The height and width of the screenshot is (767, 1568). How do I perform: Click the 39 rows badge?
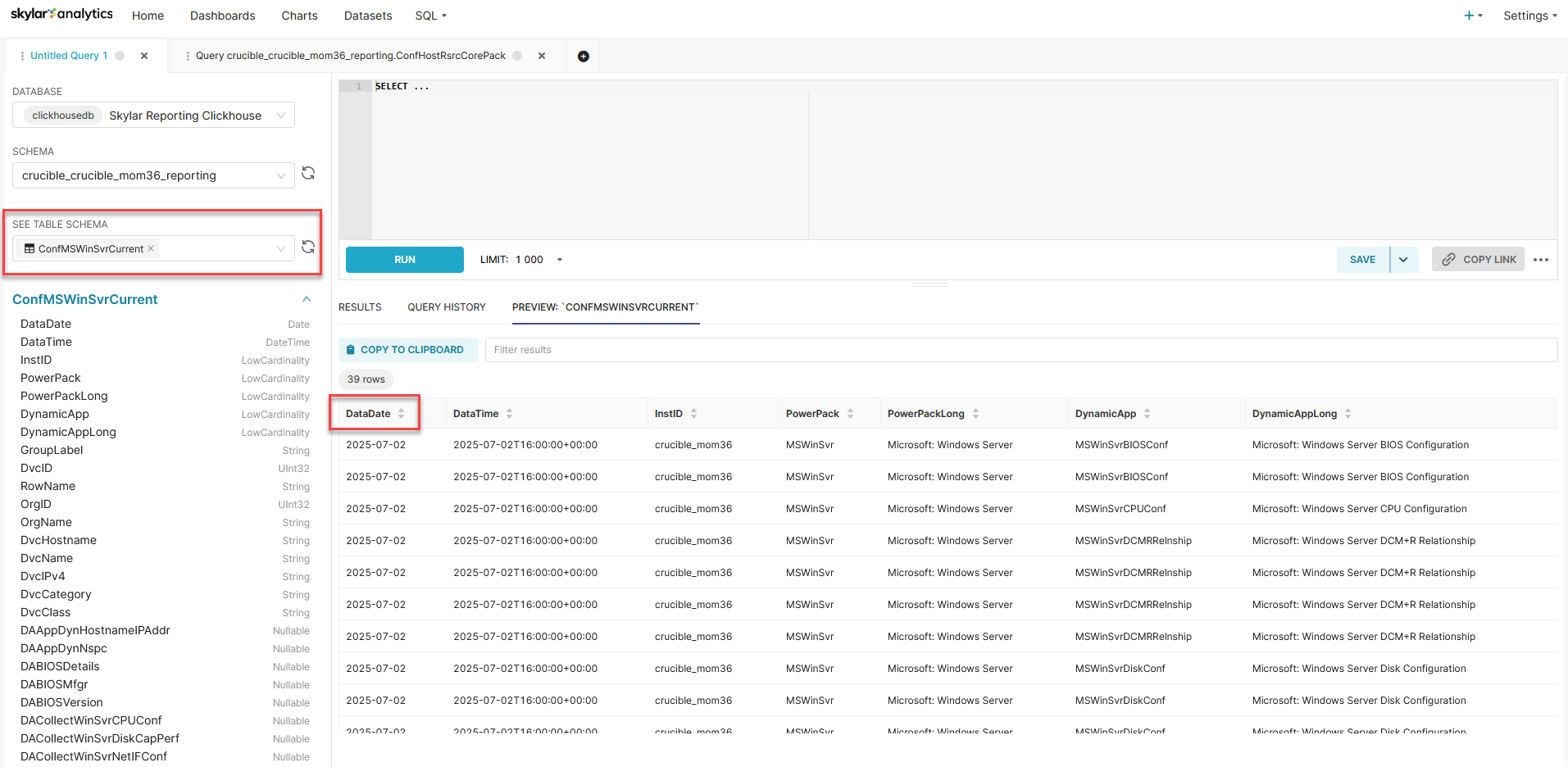click(366, 379)
